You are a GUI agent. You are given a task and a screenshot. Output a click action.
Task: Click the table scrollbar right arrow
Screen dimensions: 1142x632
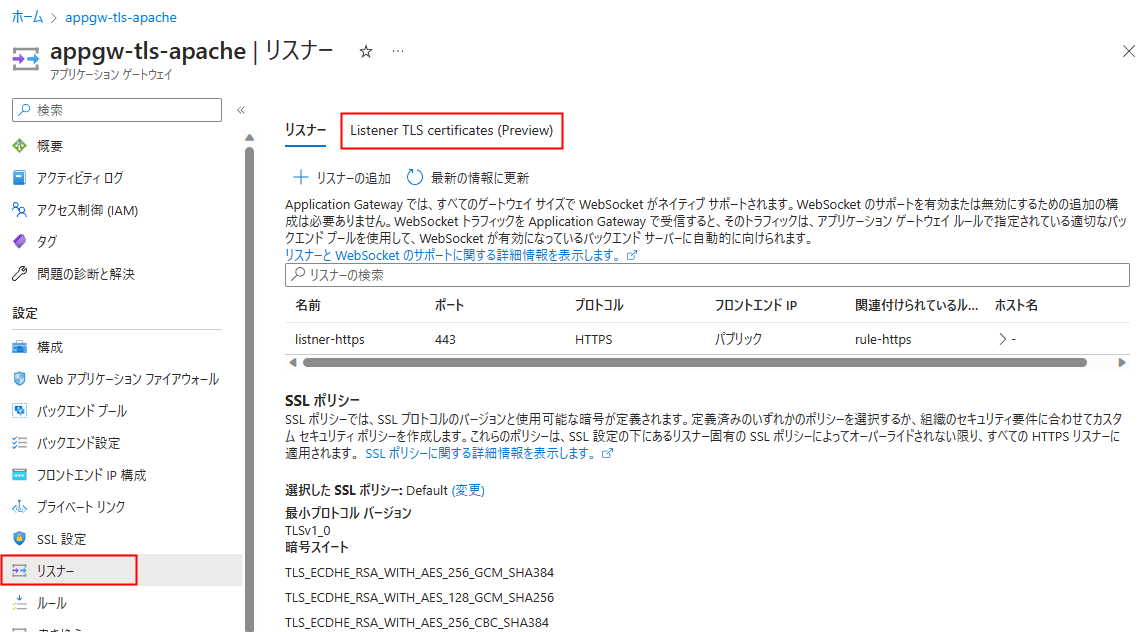tap(1122, 363)
